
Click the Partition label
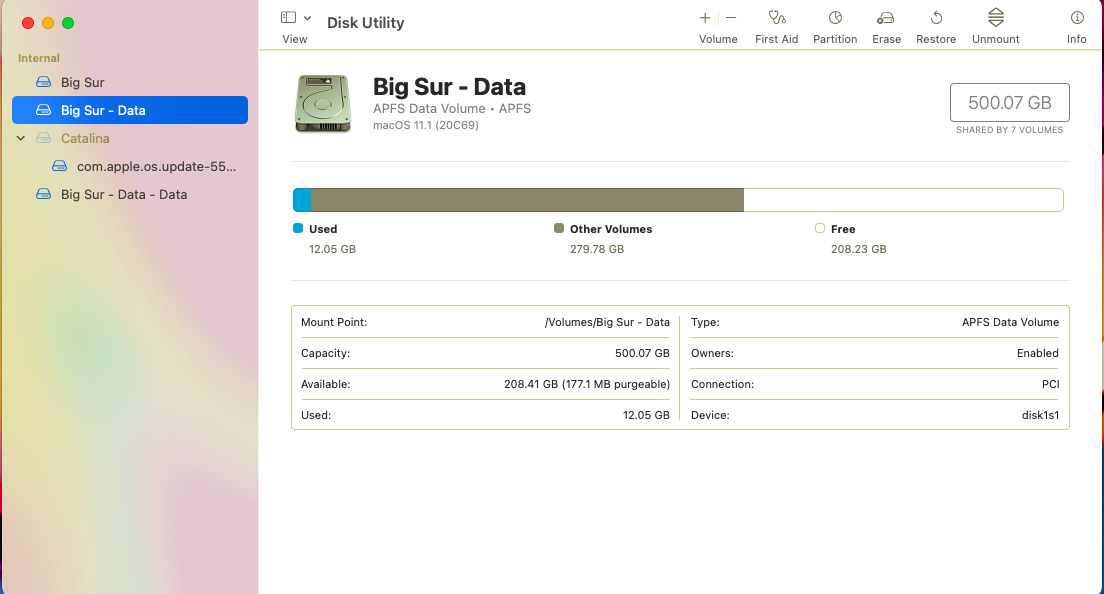(835, 39)
